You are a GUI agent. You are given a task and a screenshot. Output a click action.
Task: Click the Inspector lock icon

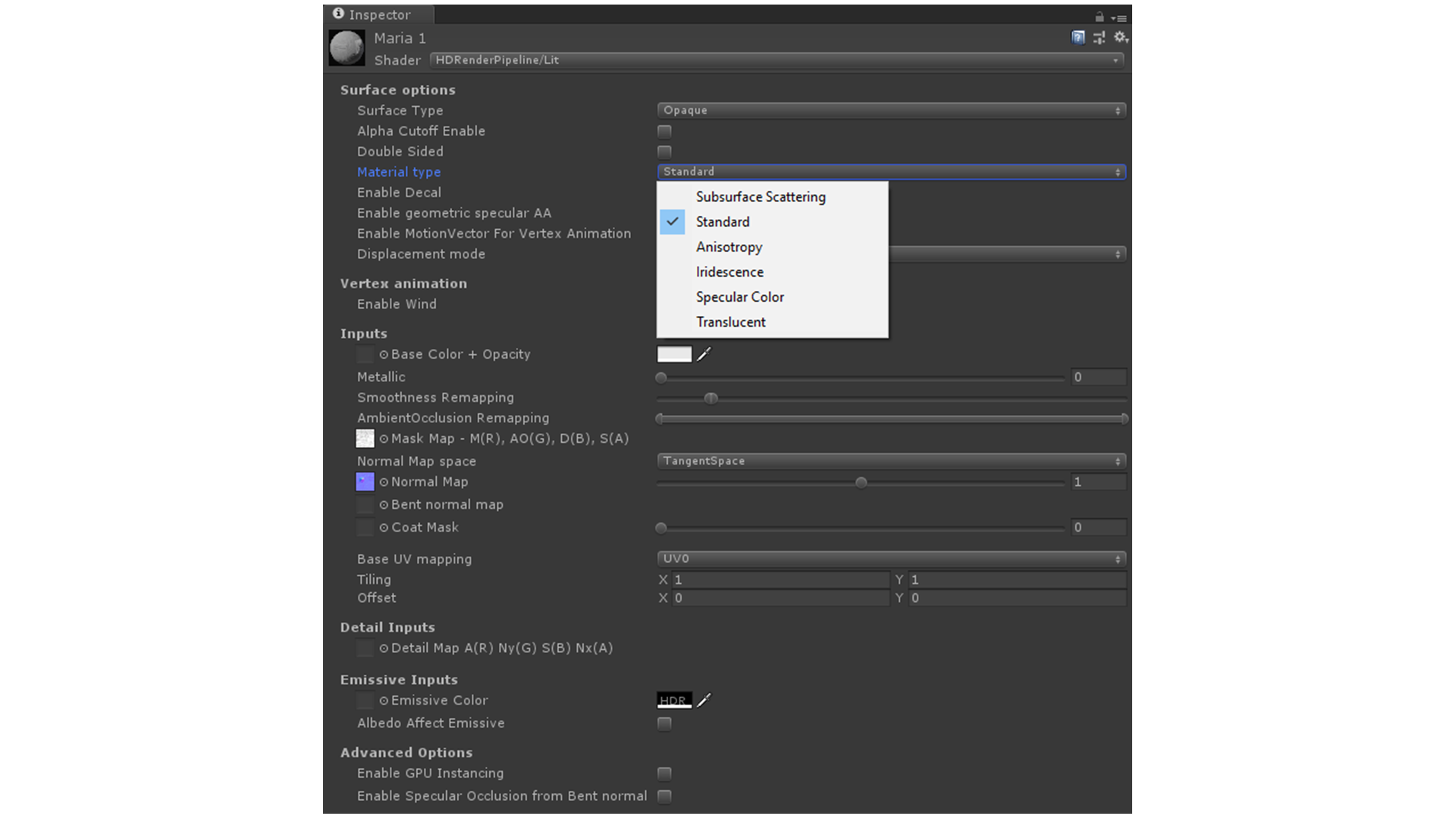tap(1099, 17)
